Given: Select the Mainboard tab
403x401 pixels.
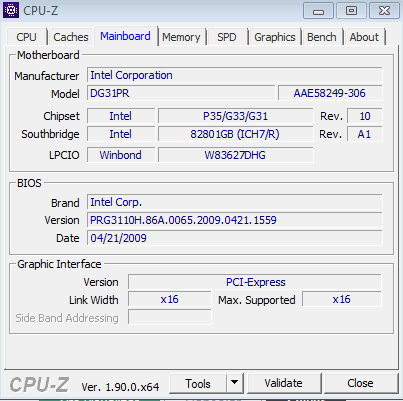Looking at the screenshot, I should (x=125, y=36).
